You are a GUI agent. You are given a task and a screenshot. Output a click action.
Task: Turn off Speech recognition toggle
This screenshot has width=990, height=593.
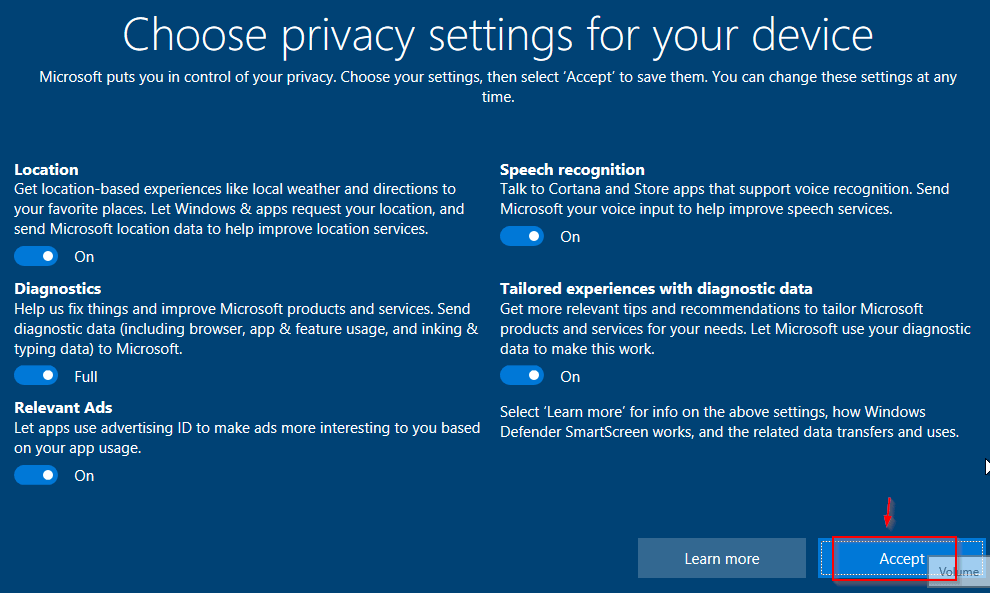(522, 236)
